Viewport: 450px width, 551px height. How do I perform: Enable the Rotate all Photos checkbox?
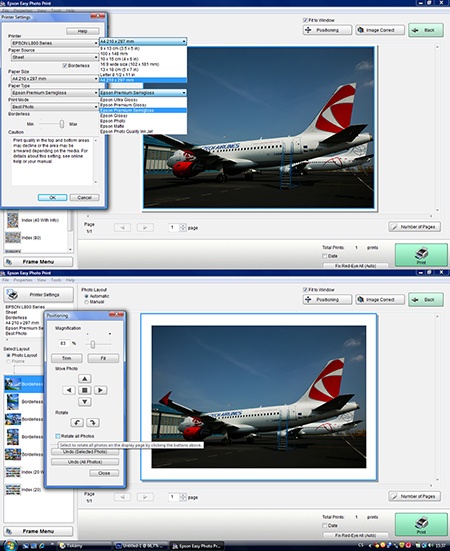click(58, 436)
